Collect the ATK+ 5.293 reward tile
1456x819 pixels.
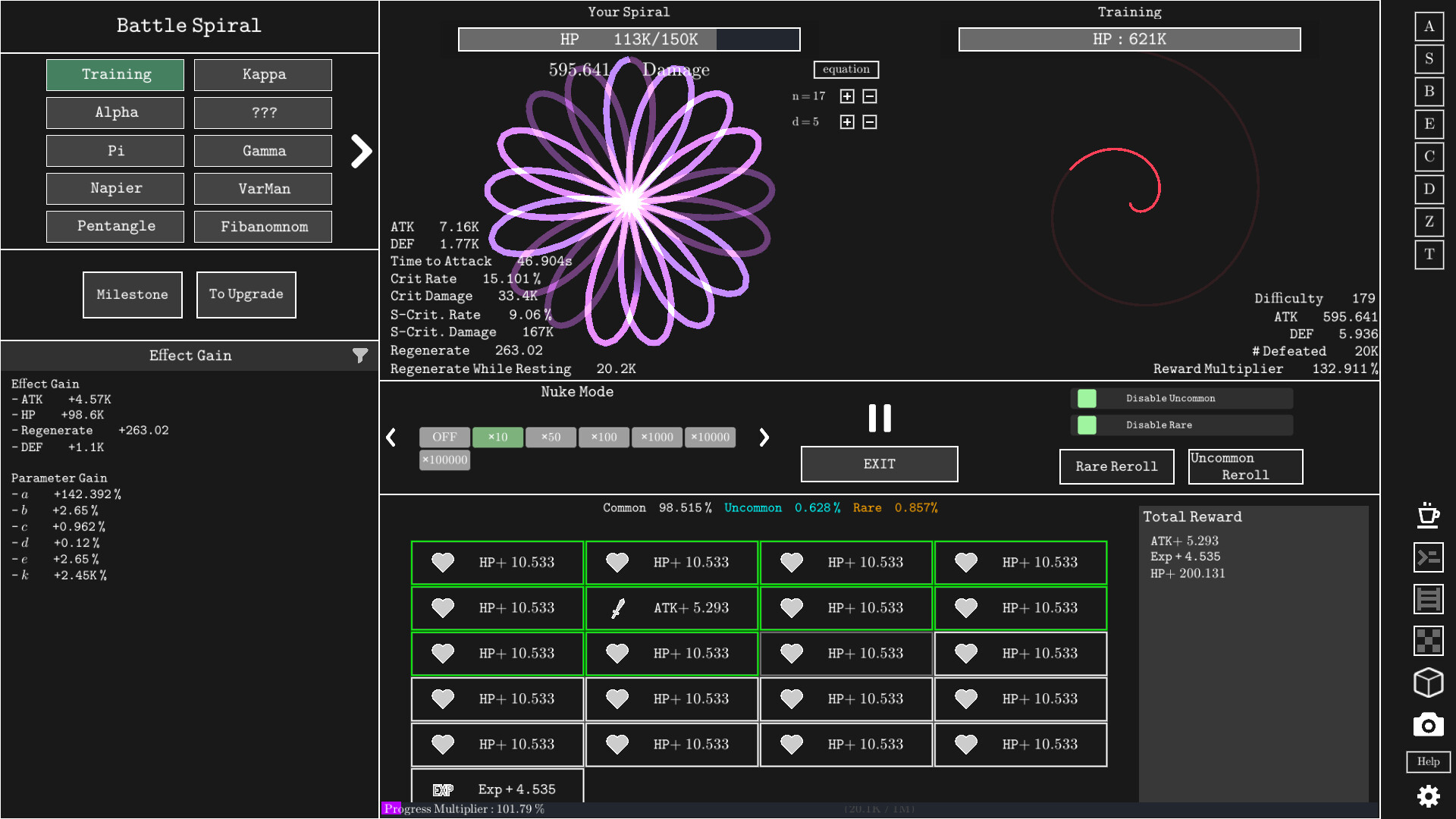672,607
